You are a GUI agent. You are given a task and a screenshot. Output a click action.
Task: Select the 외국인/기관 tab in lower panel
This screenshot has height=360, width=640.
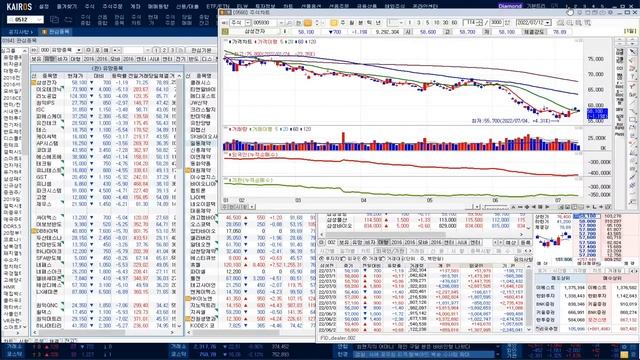(x=390, y=251)
